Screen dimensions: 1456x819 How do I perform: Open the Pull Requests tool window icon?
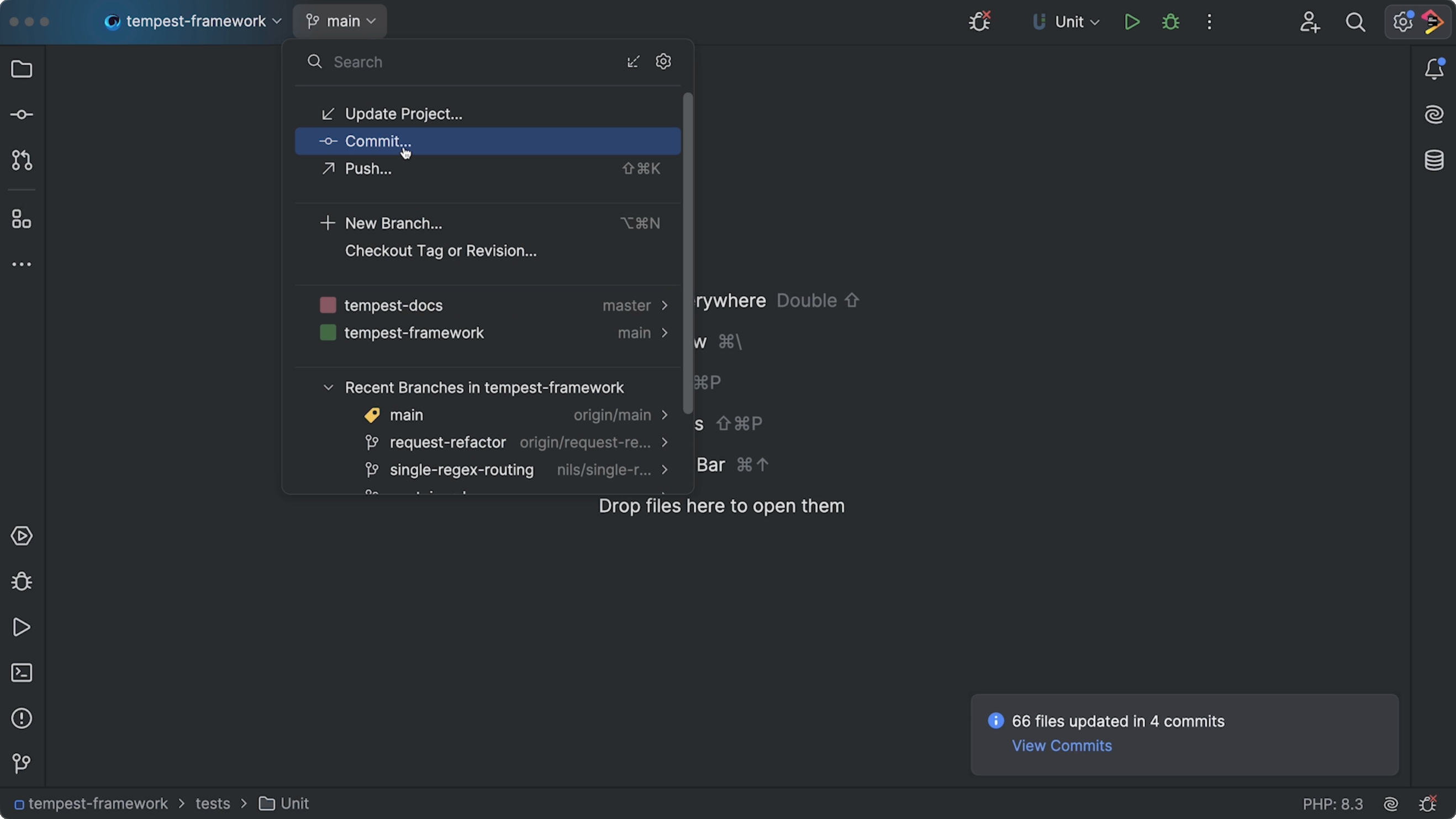pyautogui.click(x=22, y=160)
